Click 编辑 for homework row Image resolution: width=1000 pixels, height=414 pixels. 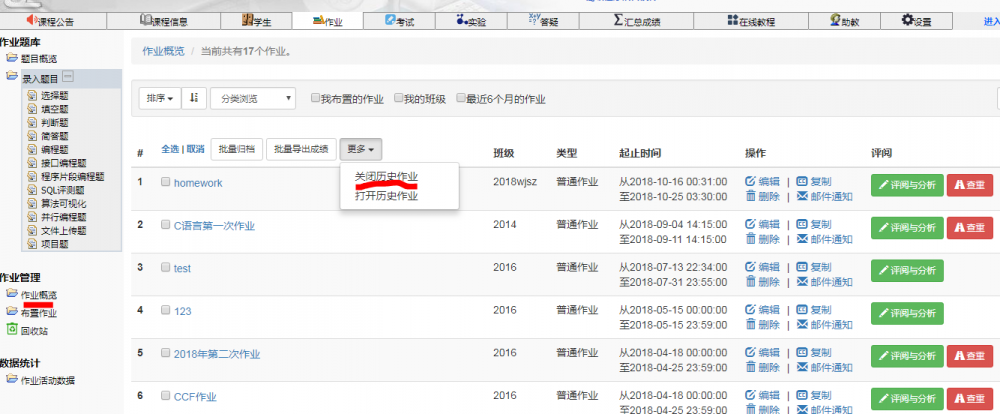763,182
